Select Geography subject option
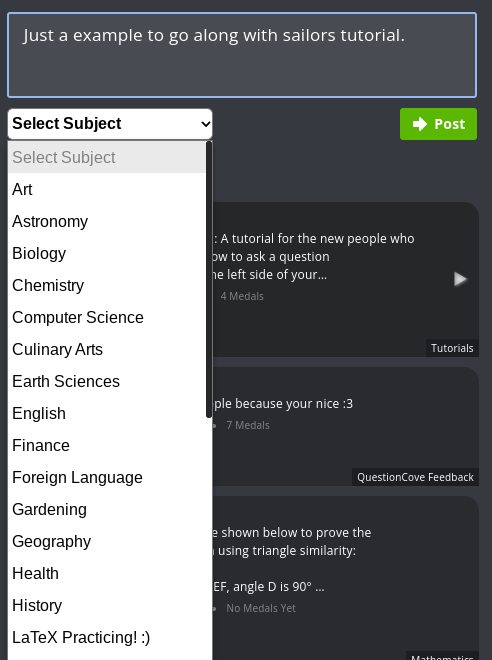The height and width of the screenshot is (660, 492). pos(106,541)
